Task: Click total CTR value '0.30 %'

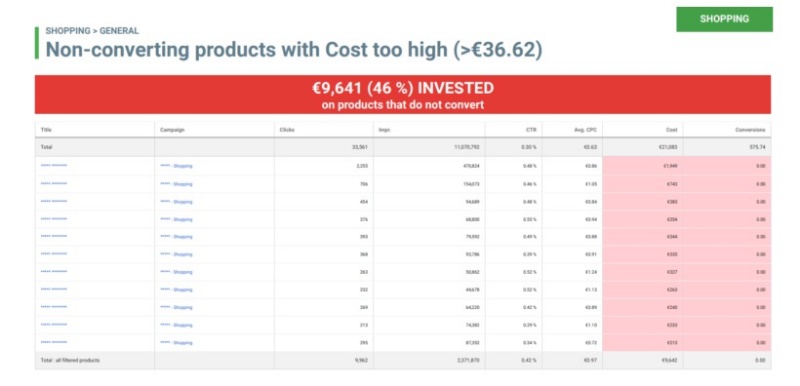Action: 530,147
